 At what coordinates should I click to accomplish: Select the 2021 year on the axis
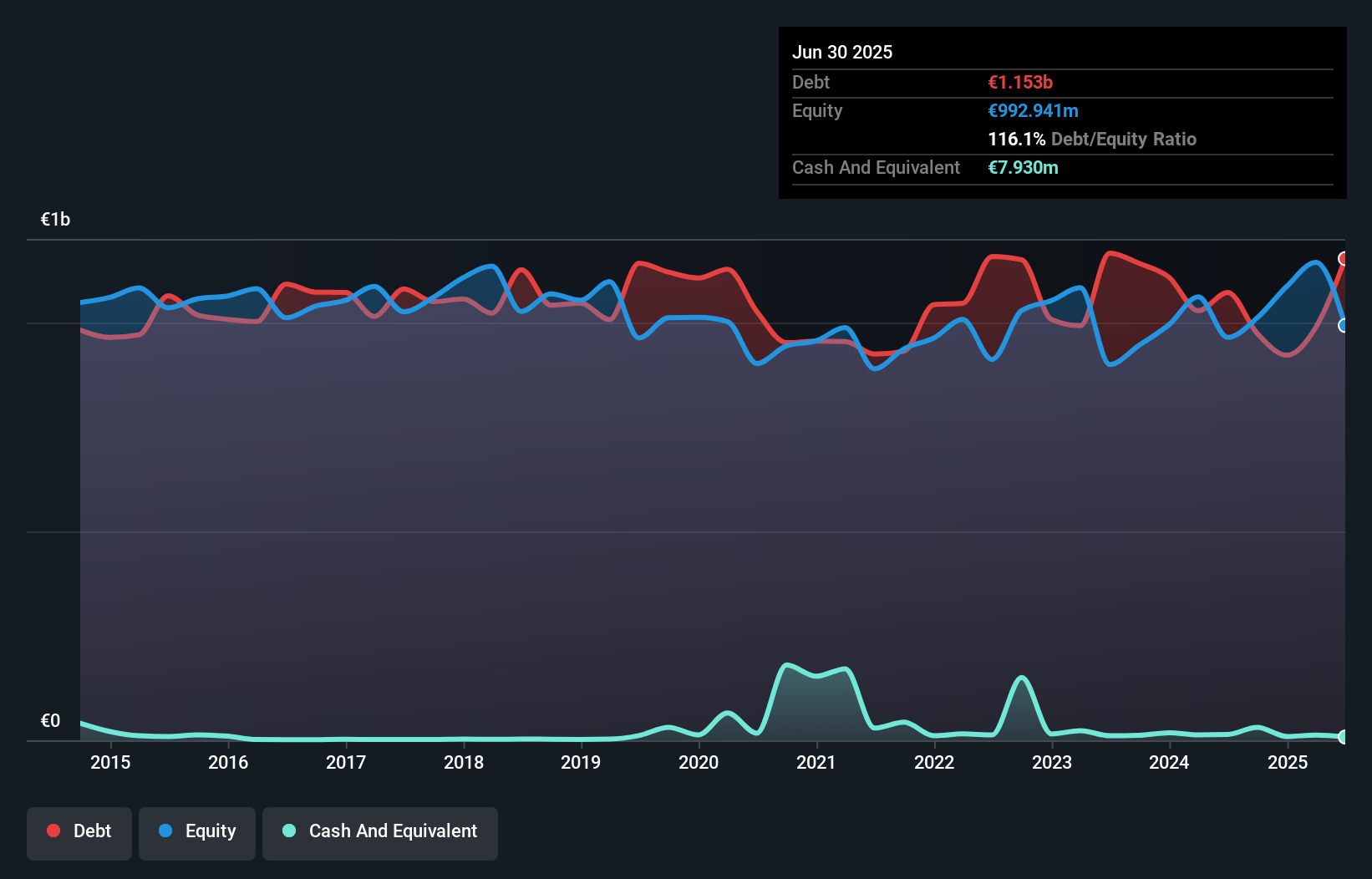(816, 762)
